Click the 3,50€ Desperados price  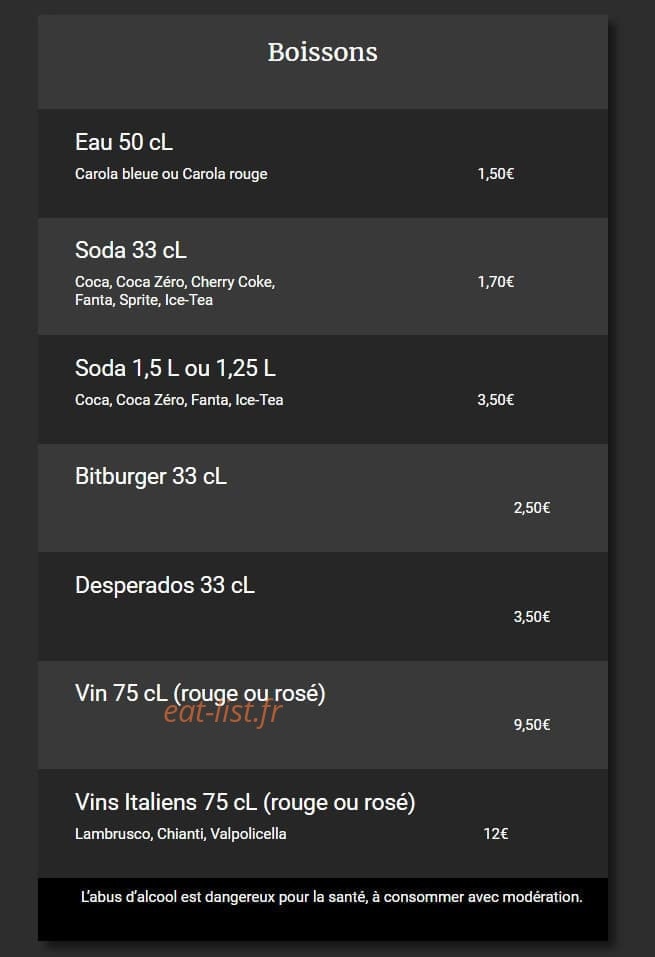pos(532,617)
